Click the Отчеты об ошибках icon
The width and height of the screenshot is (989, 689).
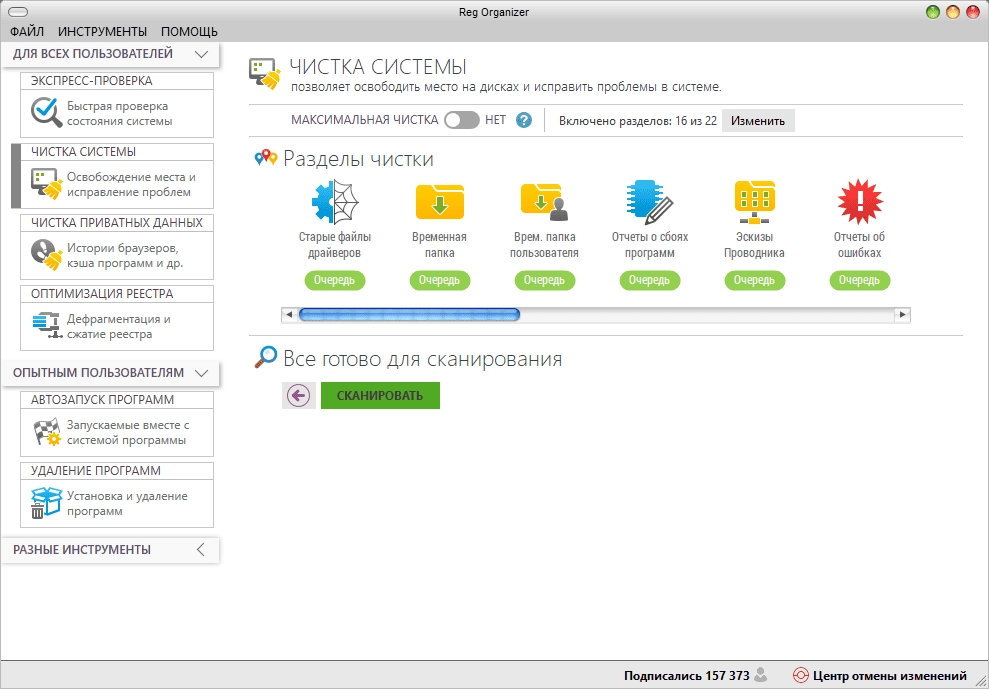pyautogui.click(x=860, y=201)
